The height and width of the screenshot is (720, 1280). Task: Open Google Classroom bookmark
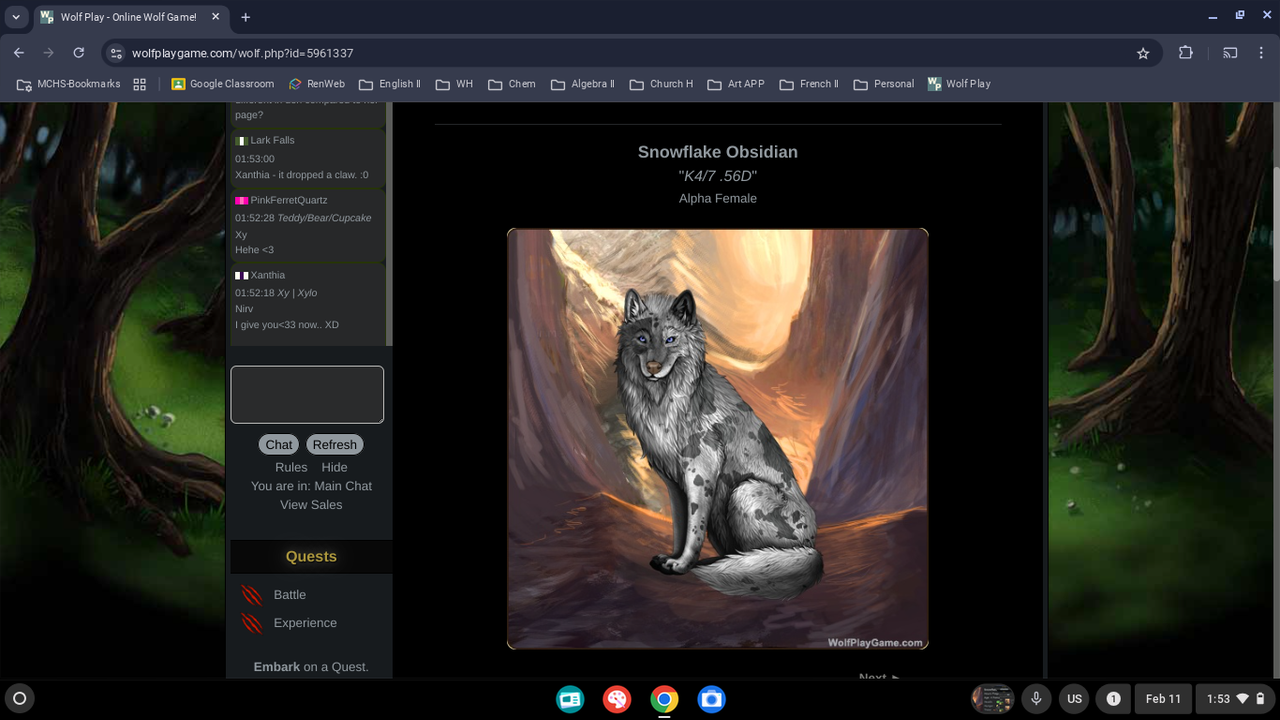click(x=222, y=84)
